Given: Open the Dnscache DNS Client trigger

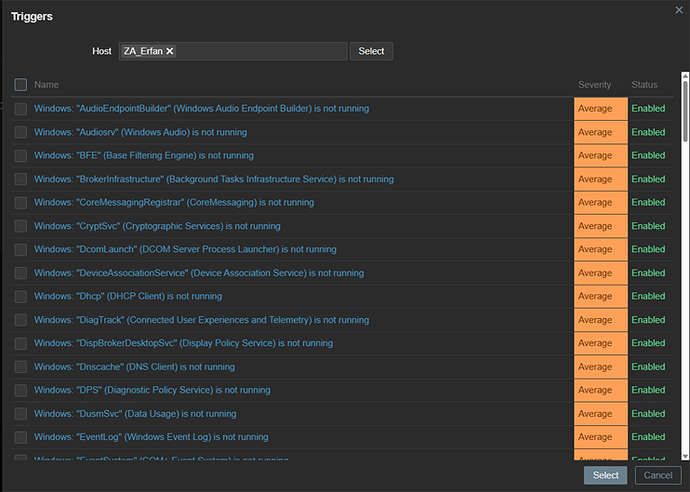Looking at the screenshot, I should [134, 367].
